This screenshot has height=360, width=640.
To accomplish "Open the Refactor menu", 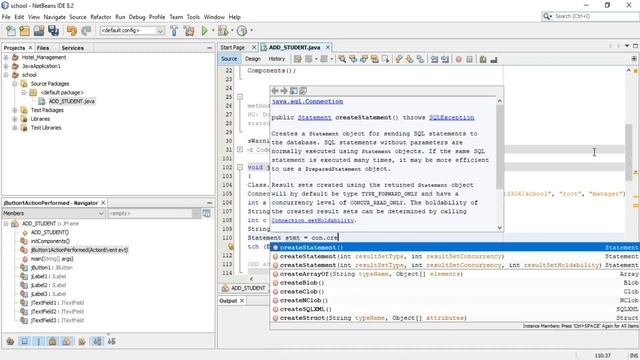I will (x=101, y=17).
